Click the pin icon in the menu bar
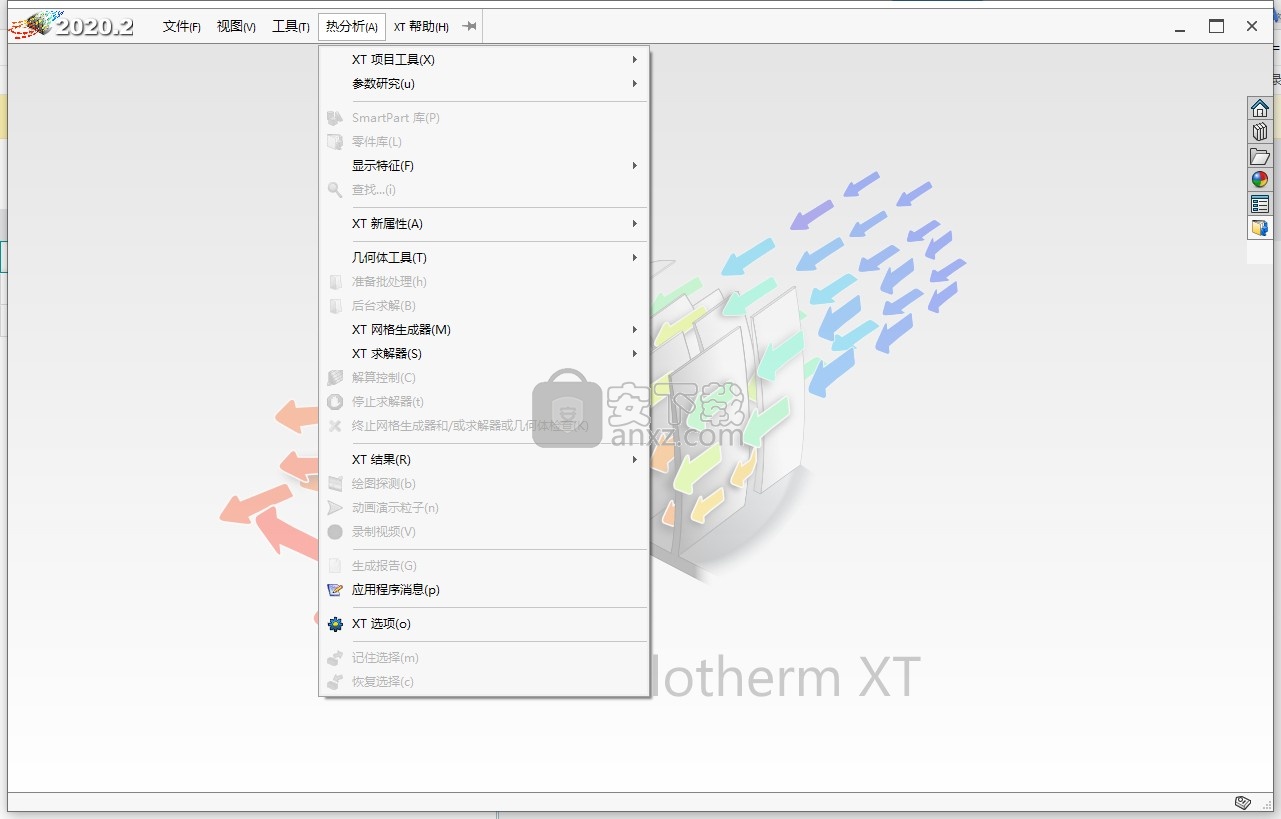Viewport: 1281px width, 819px height. pyautogui.click(x=469, y=27)
